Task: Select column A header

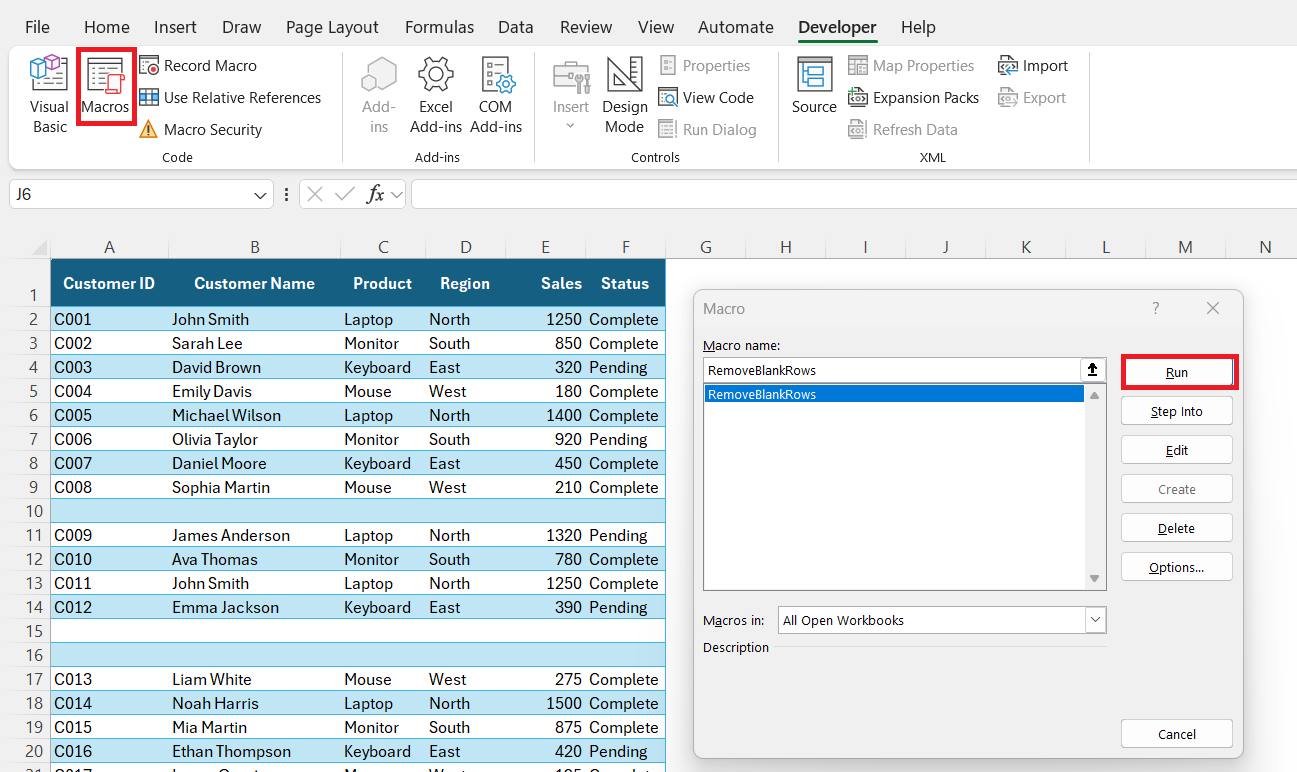Action: pos(109,247)
